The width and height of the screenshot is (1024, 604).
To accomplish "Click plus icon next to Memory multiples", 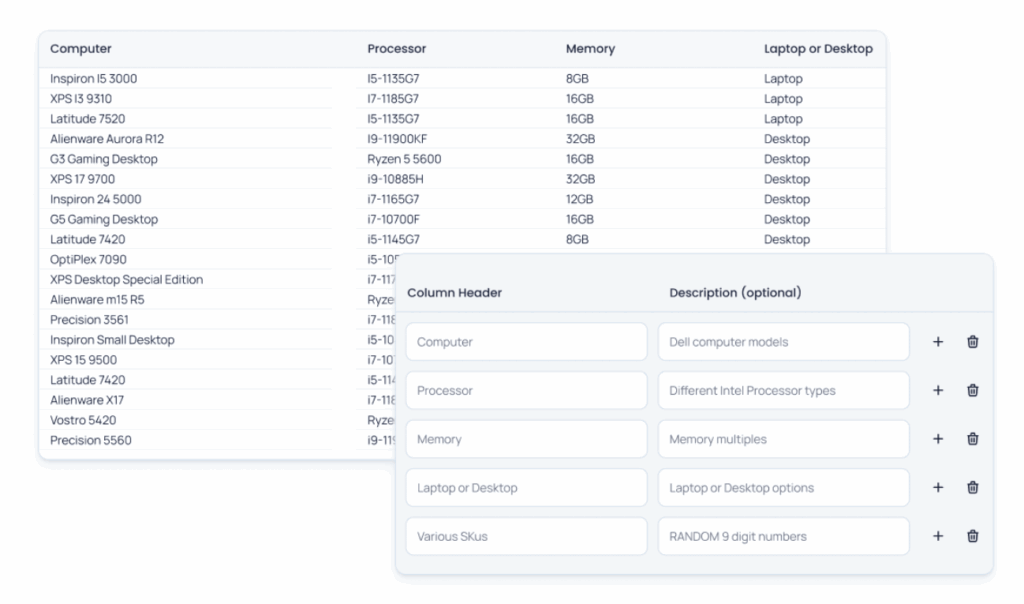I will (938, 439).
